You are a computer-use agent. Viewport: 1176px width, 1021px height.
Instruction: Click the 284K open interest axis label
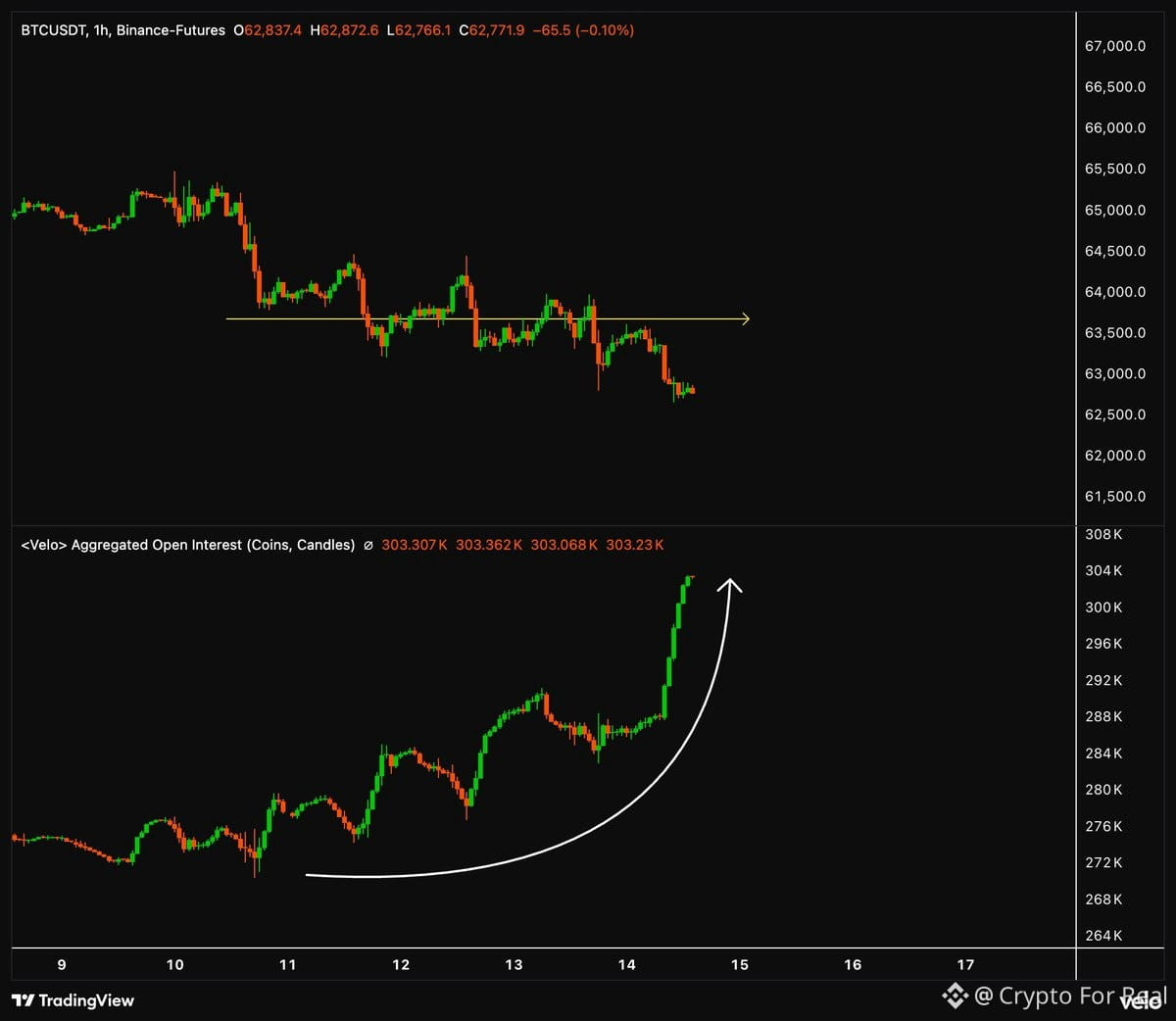[x=1103, y=754]
